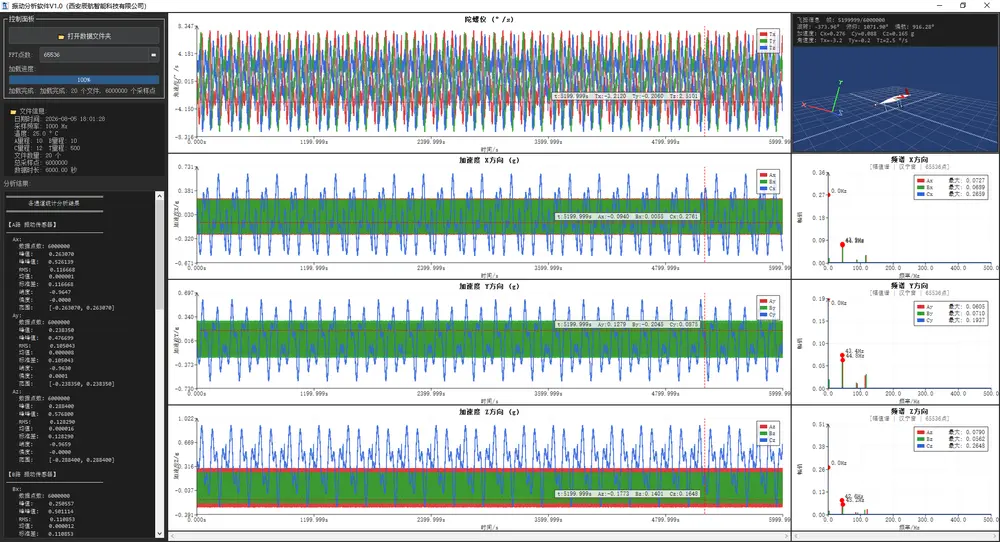Click the Tx red legend swatch in gyro plot
This screenshot has width=1000, height=542.
coord(763,34)
